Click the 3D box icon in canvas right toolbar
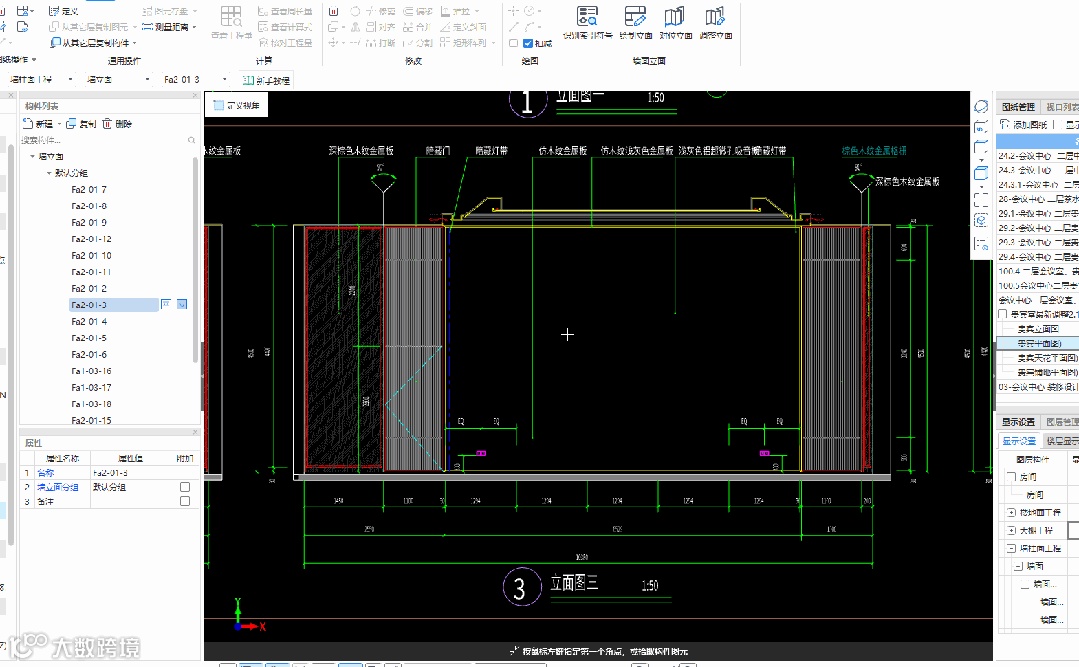This screenshot has height=667, width=1079. tap(981, 173)
